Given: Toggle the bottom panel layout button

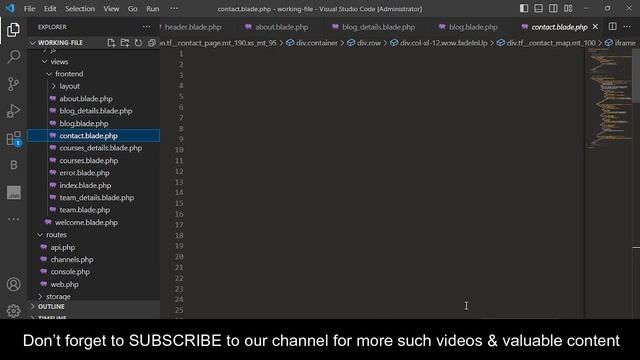Looking at the screenshot, I should [x=538, y=8].
